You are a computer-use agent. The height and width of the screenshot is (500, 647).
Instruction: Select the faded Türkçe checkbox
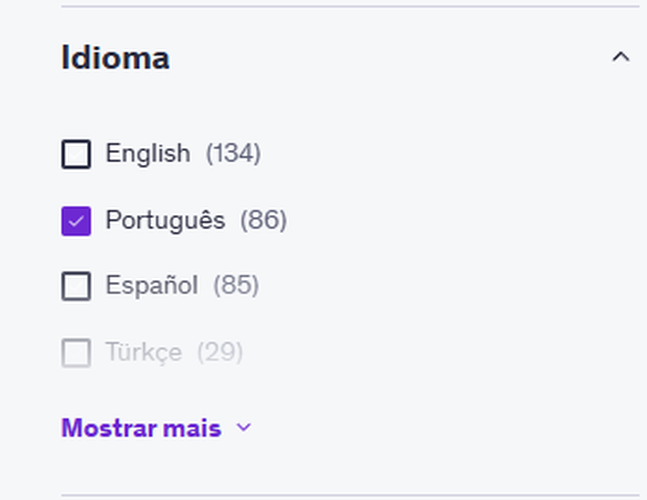point(76,352)
